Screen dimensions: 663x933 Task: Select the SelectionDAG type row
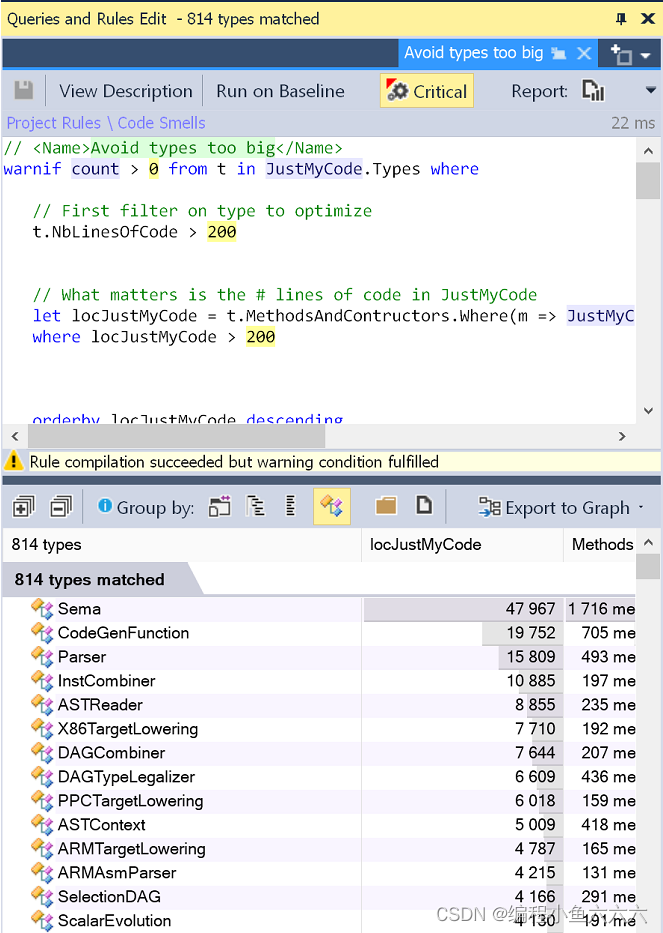pyautogui.click(x=319, y=897)
